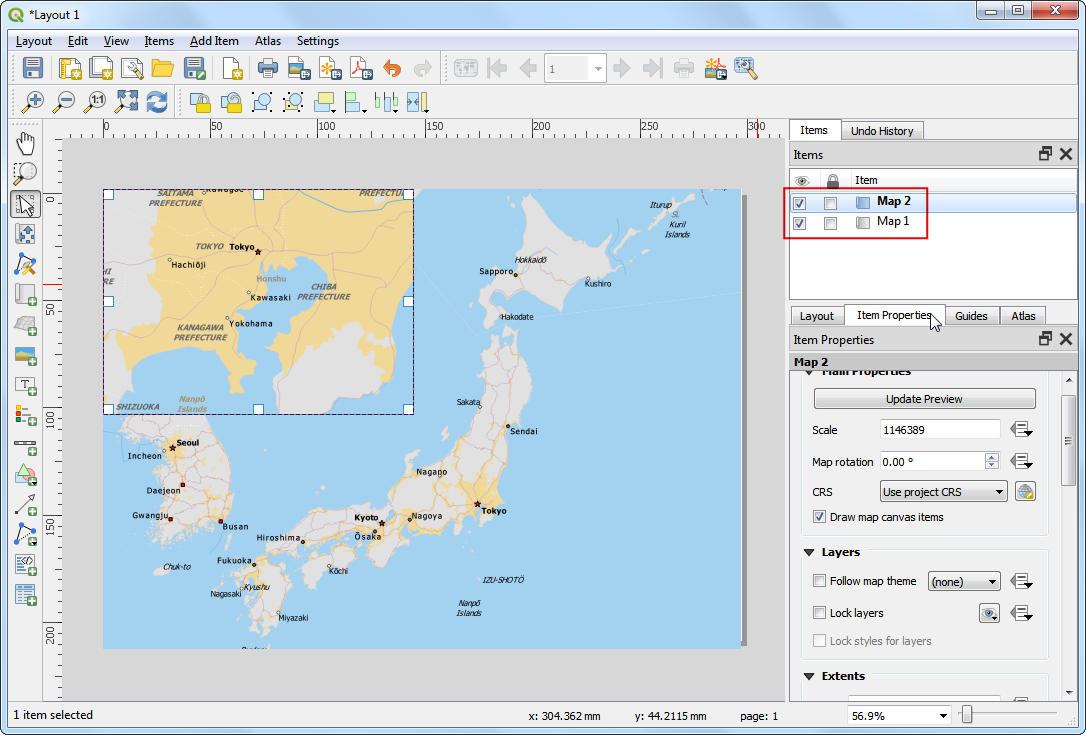Screen dimensions: 1086x735
Task: Switch to the Undo History tab
Action: tap(881, 131)
